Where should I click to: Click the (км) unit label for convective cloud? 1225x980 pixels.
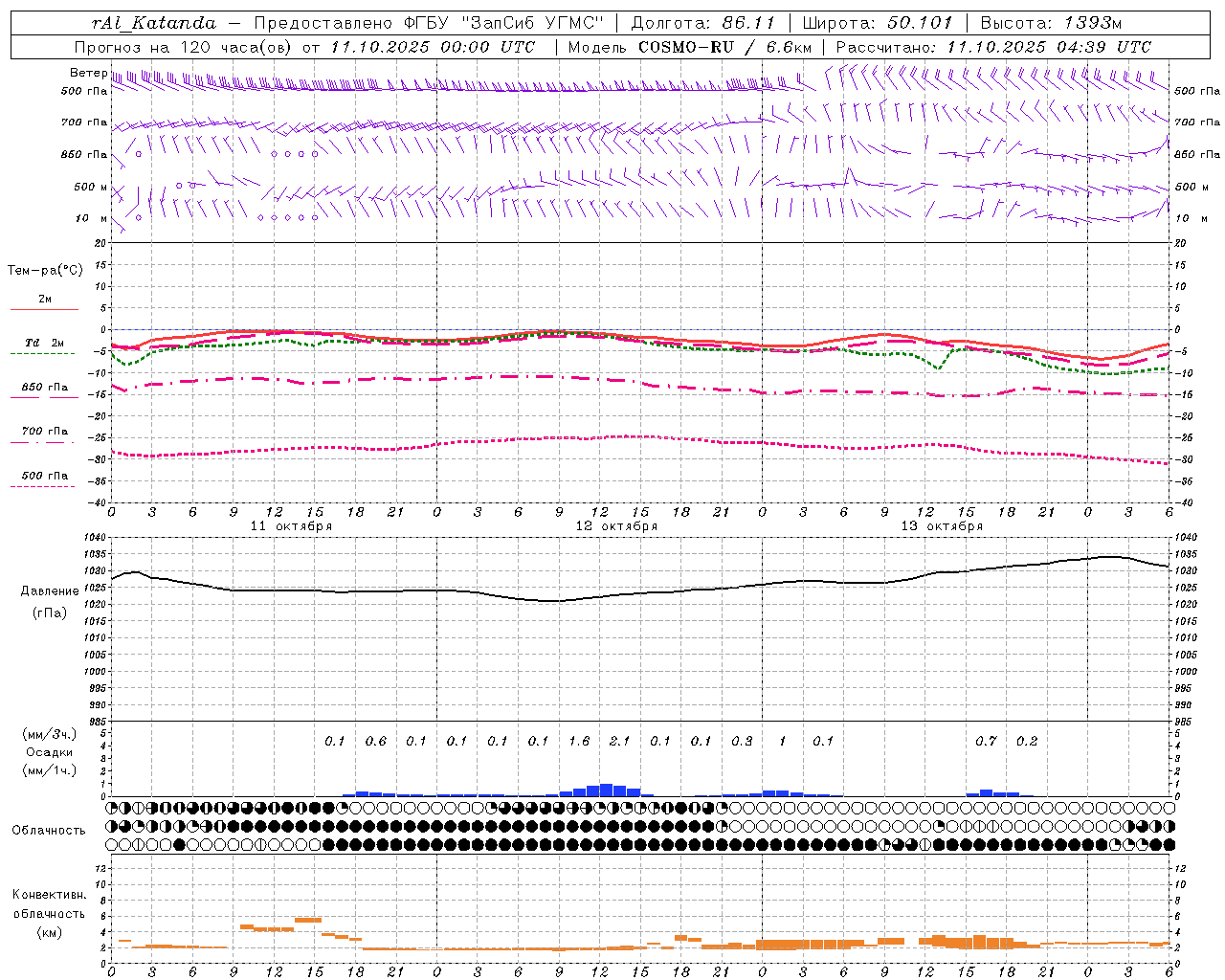coord(49,932)
